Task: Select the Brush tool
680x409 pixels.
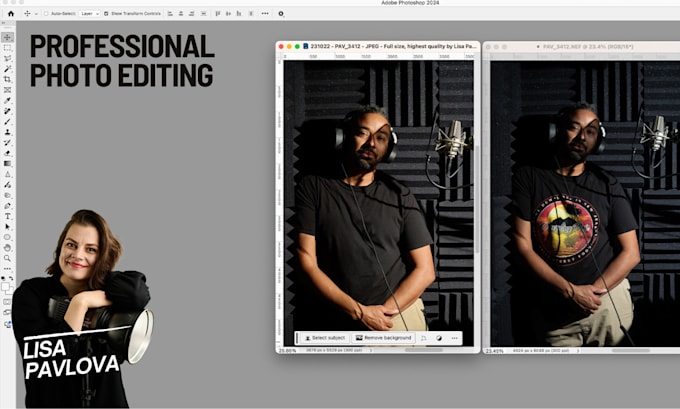Action: [x=7, y=121]
